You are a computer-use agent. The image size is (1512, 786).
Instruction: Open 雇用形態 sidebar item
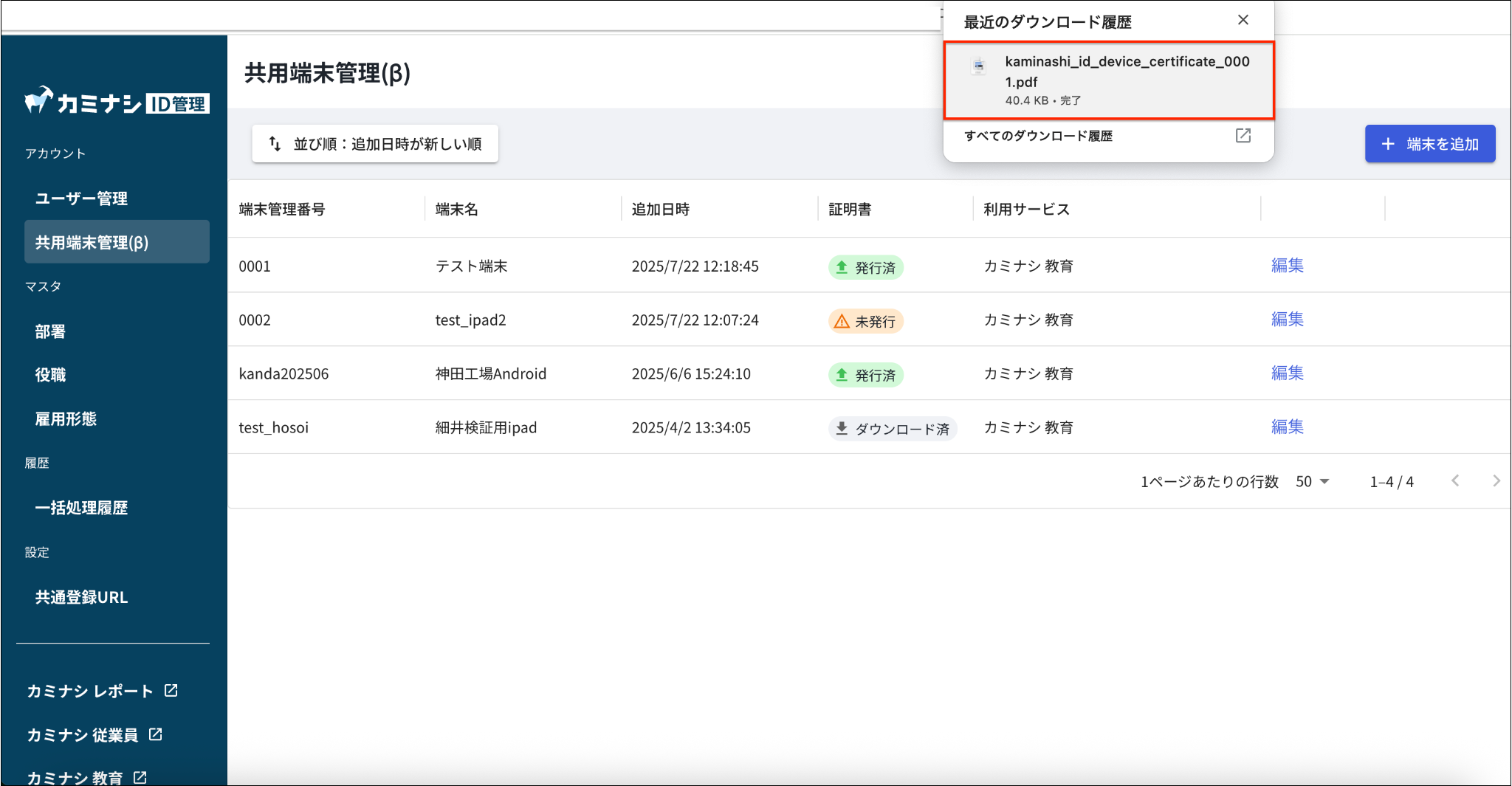[x=117, y=419]
